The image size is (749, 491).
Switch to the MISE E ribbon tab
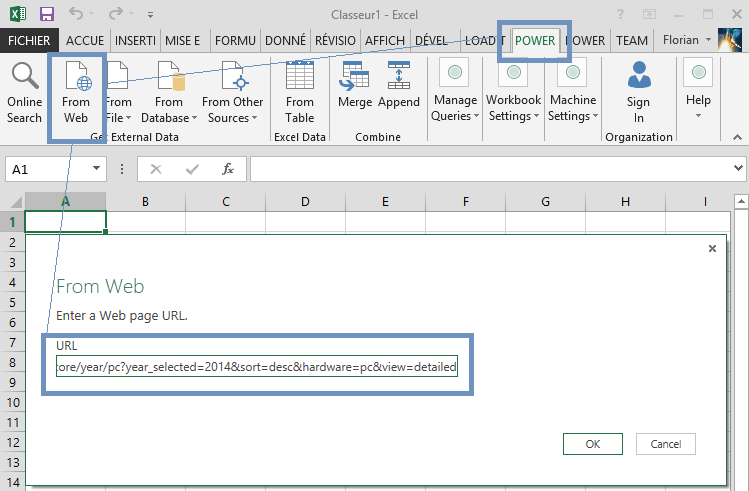tap(182, 41)
